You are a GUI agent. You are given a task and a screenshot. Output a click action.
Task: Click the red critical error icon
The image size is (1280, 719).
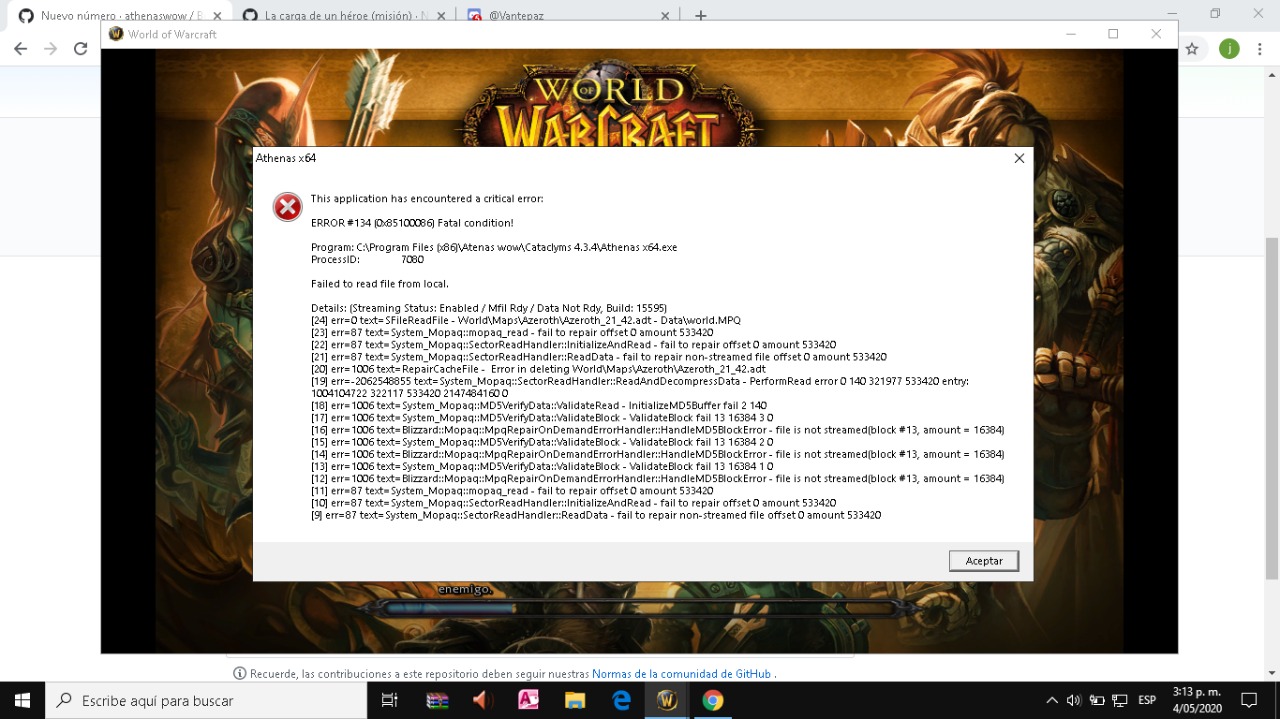coord(287,207)
